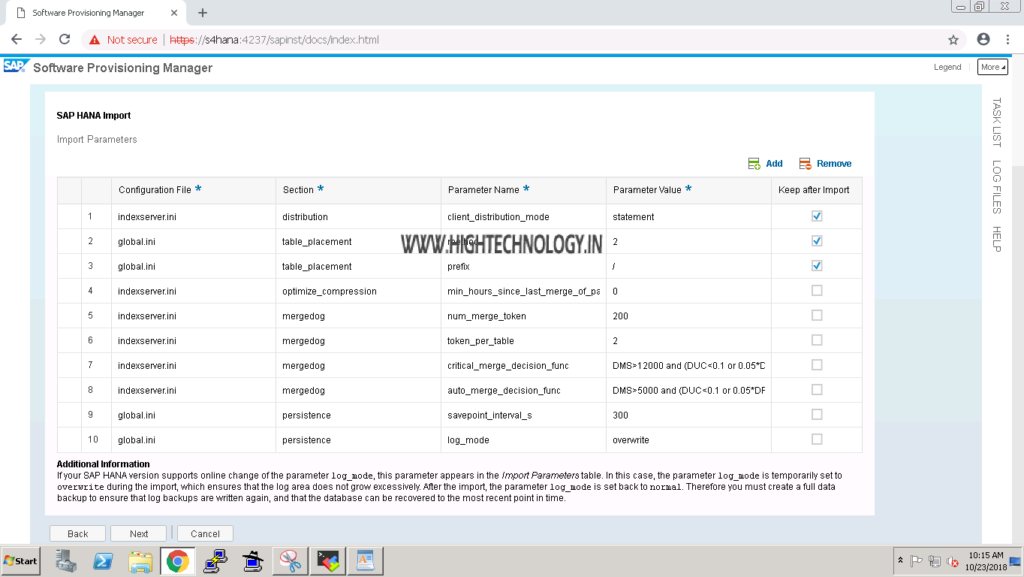The width and height of the screenshot is (1024, 577).
Task: Click the taskbar clock showing 10:15 AM
Action: tap(985, 561)
